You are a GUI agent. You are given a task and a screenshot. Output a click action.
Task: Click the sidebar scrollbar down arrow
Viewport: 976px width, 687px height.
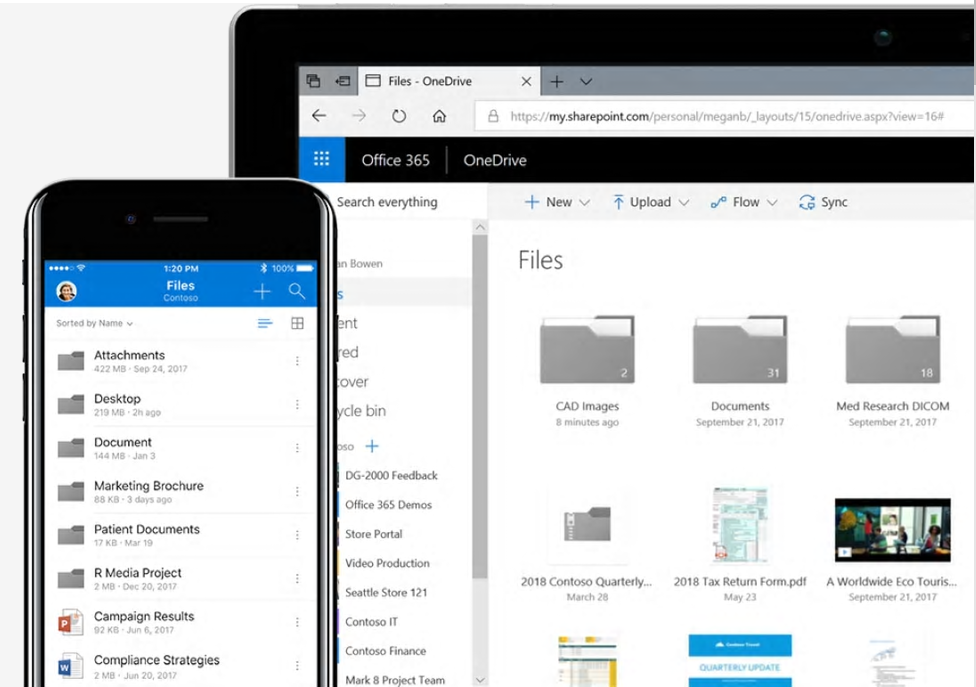480,680
